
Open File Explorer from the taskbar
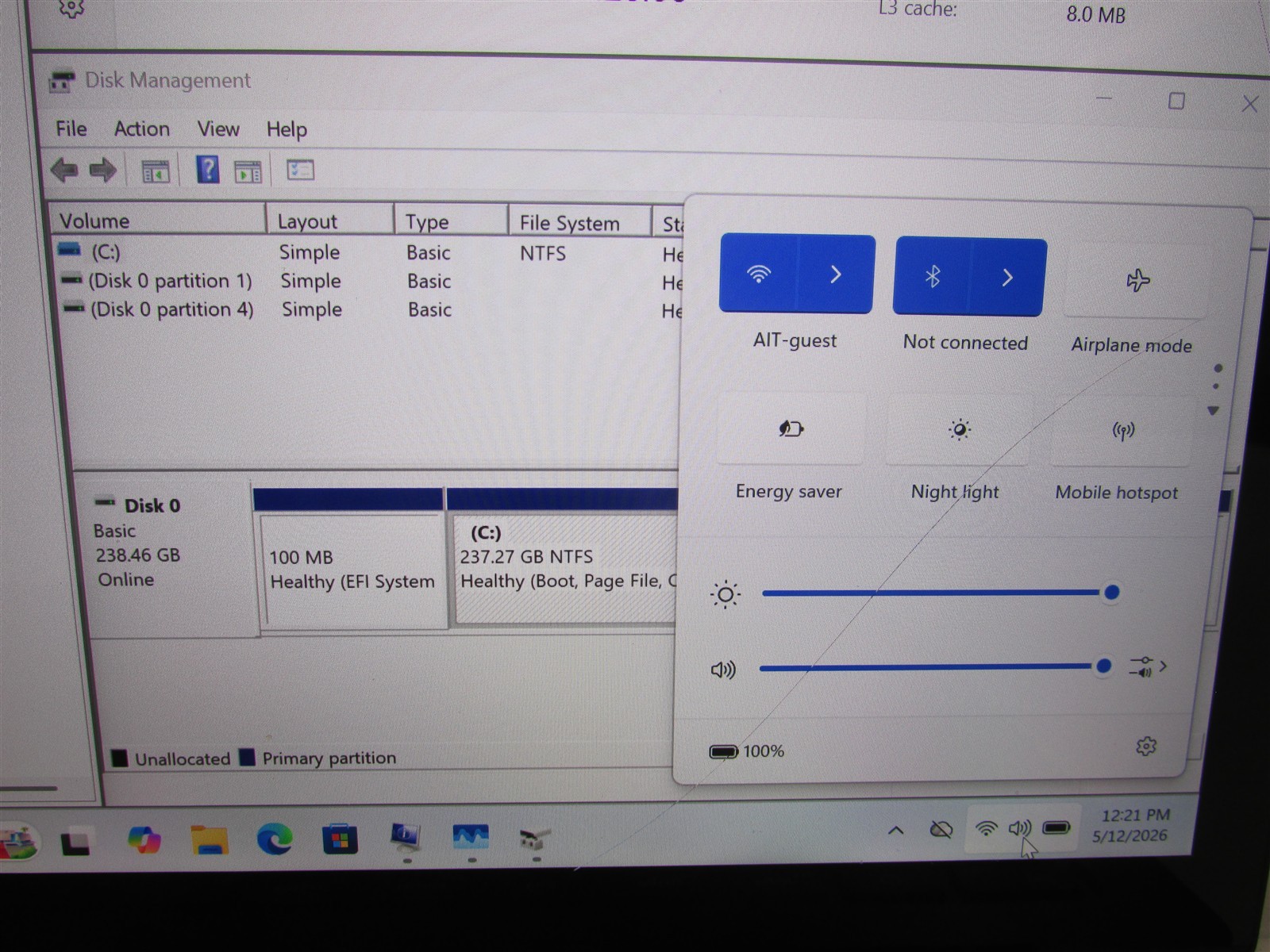point(209,840)
